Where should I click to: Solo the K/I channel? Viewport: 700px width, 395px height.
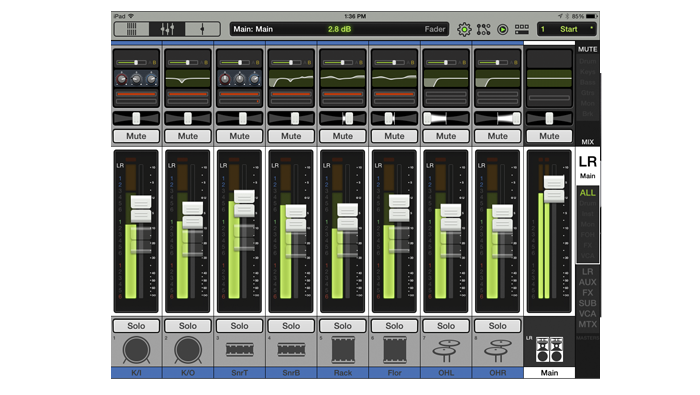pyautogui.click(x=136, y=326)
